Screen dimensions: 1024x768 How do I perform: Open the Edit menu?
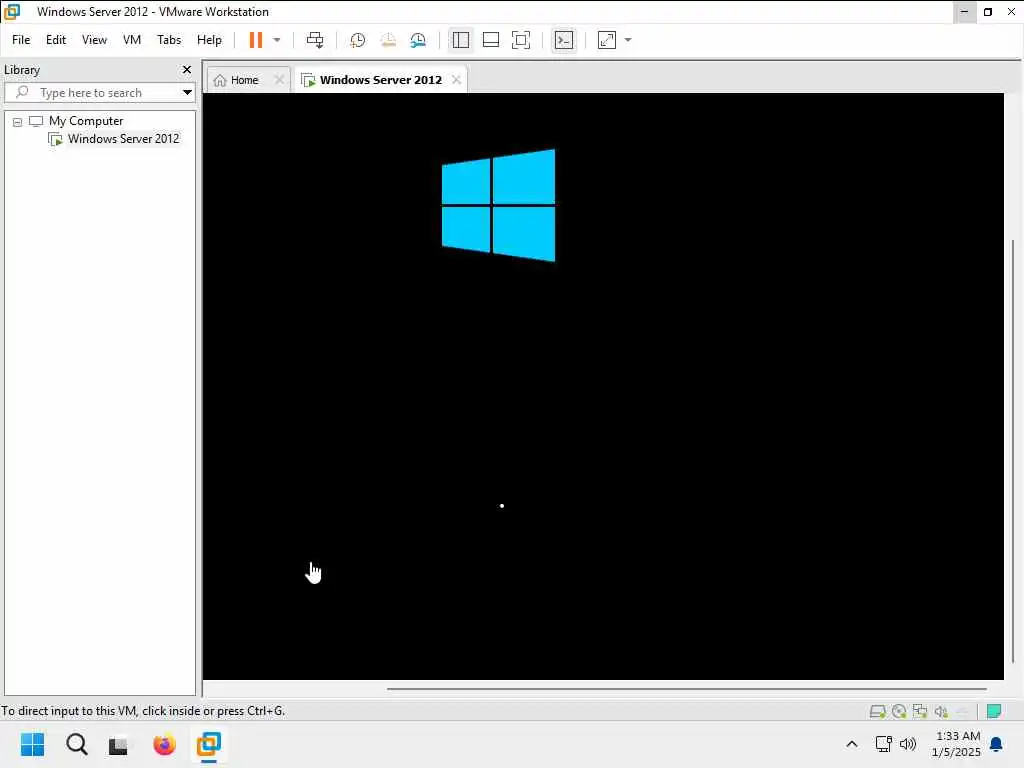(56, 40)
